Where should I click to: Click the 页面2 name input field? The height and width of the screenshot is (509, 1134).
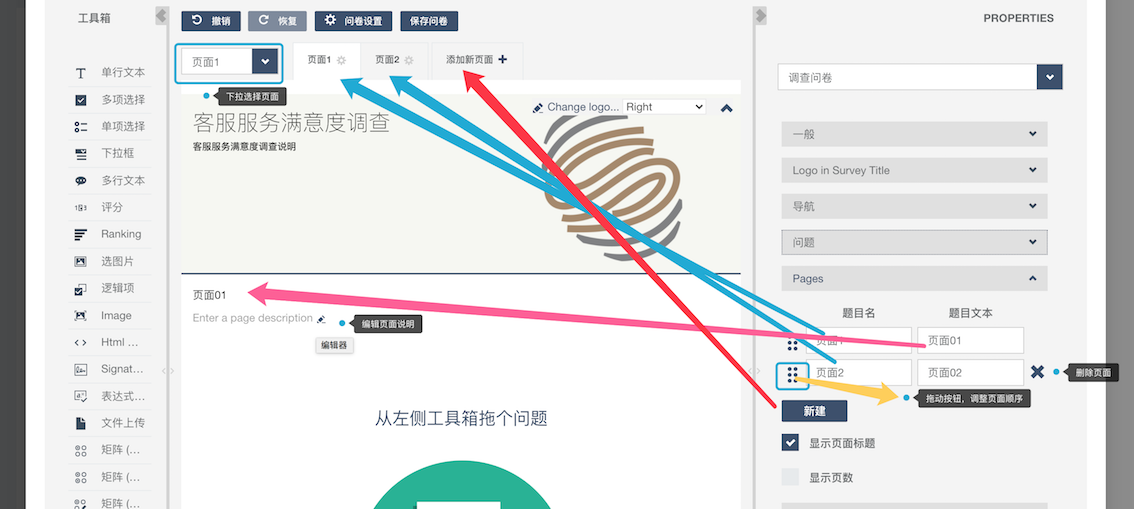(x=858, y=372)
